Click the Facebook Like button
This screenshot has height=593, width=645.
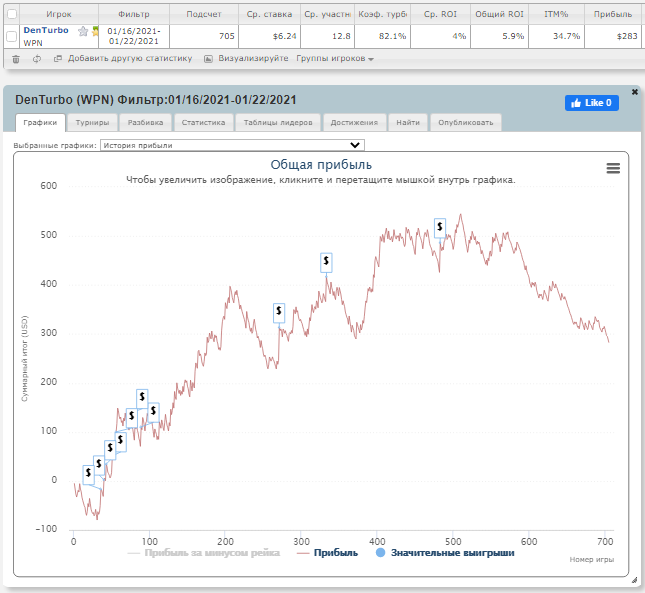pyautogui.click(x=590, y=103)
